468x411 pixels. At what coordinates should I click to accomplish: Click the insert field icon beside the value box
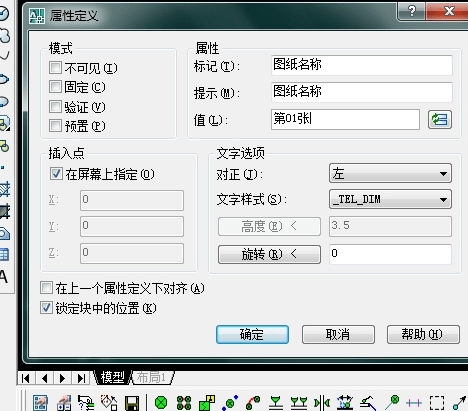(440, 119)
